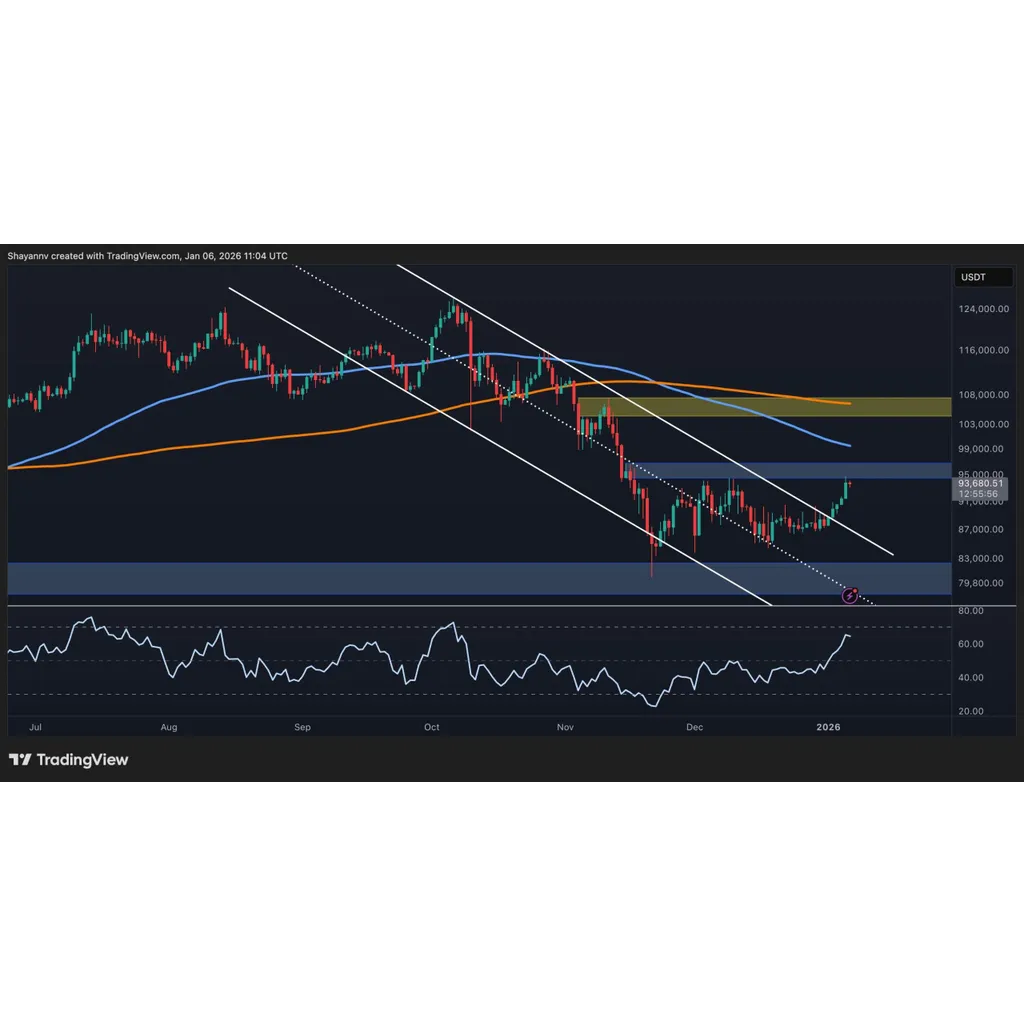Click the Aug time axis label
The width and height of the screenshot is (1024, 1024).
(168, 727)
